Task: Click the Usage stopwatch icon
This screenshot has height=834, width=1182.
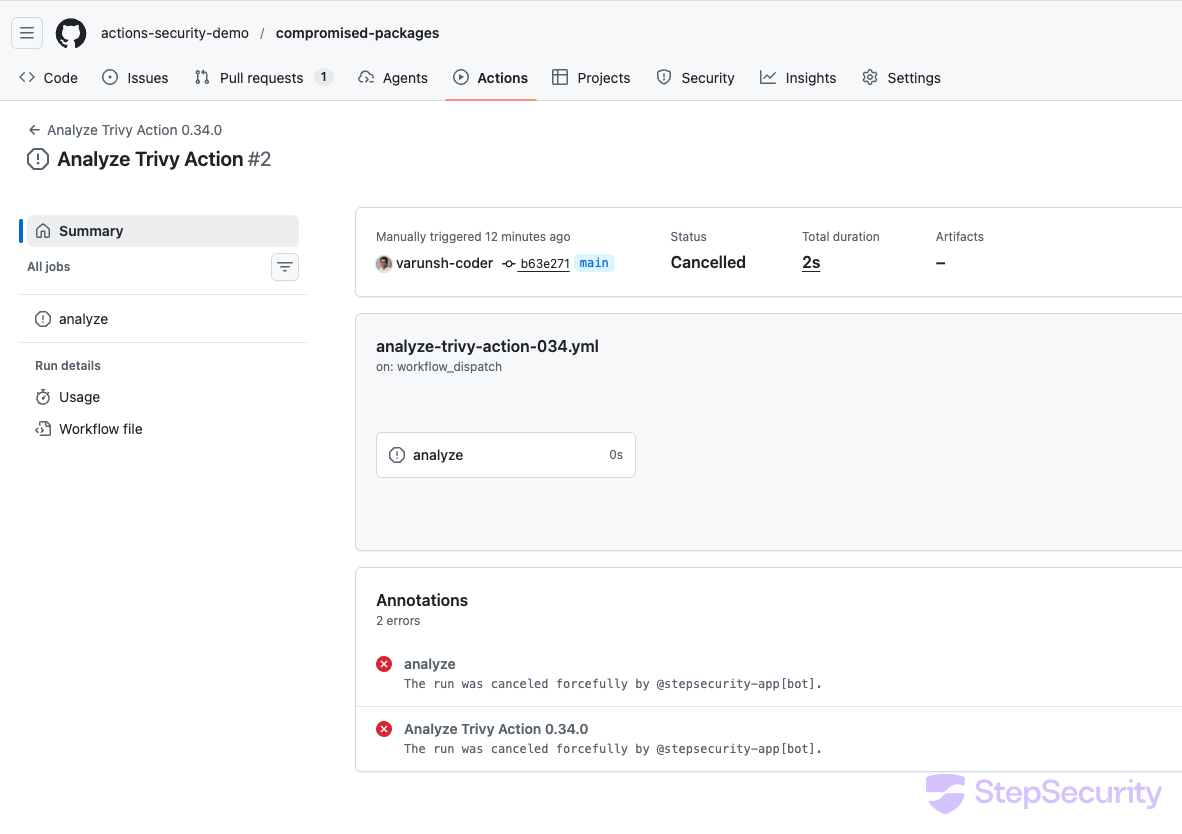Action: (x=43, y=397)
